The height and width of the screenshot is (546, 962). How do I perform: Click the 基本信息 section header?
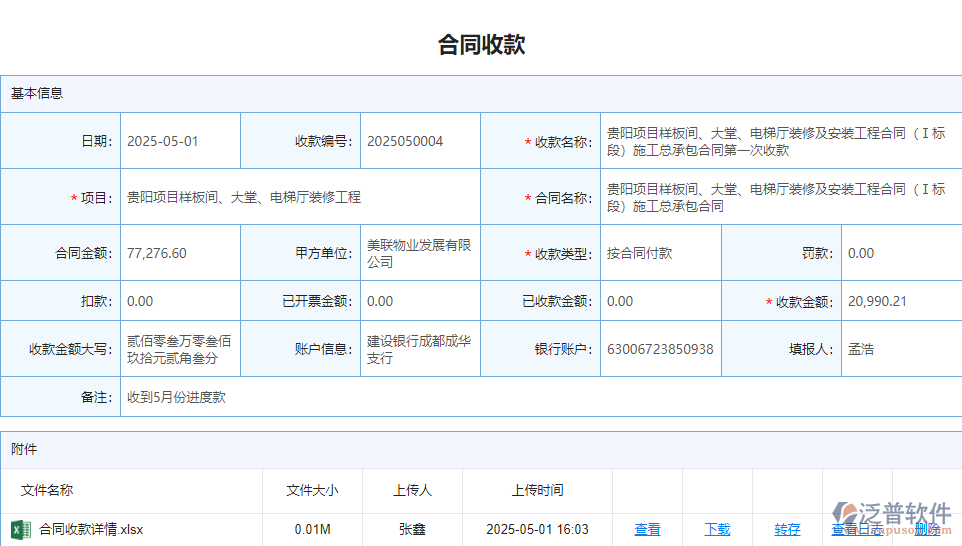pyautogui.click(x=37, y=93)
